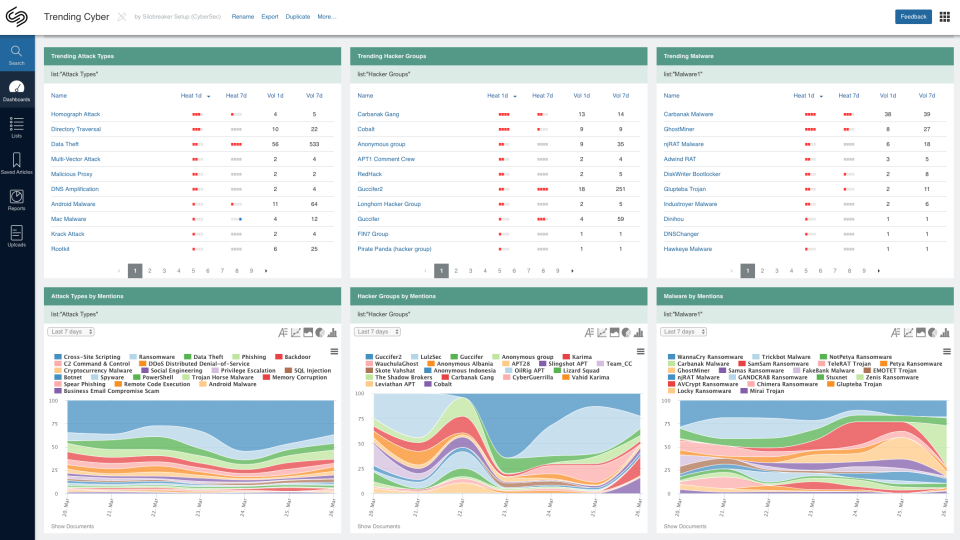Open Last 7 days dropdown in Malware chart

coord(683,332)
